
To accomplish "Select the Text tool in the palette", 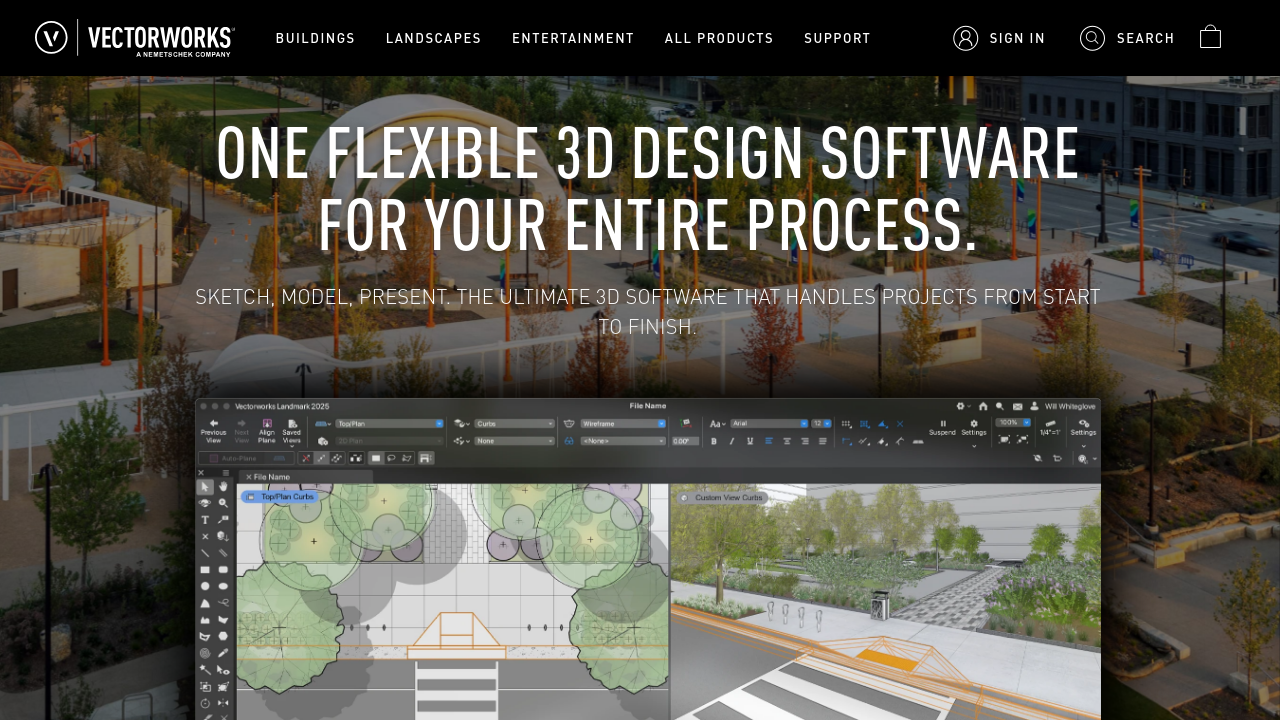I will pyautogui.click(x=205, y=520).
